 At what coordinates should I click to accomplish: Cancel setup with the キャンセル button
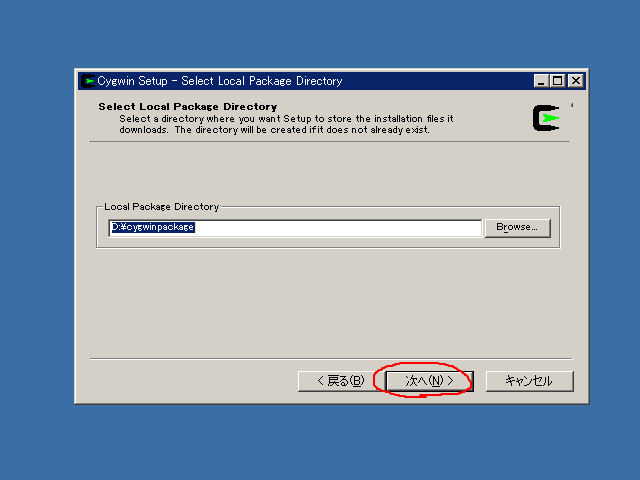click(x=529, y=381)
